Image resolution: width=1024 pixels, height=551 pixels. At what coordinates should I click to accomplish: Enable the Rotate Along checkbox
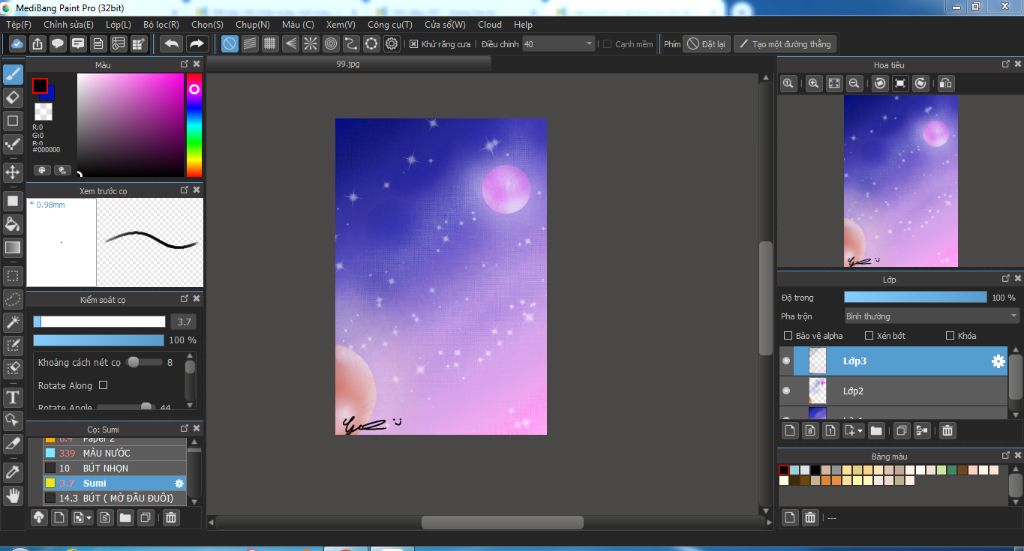(103, 385)
